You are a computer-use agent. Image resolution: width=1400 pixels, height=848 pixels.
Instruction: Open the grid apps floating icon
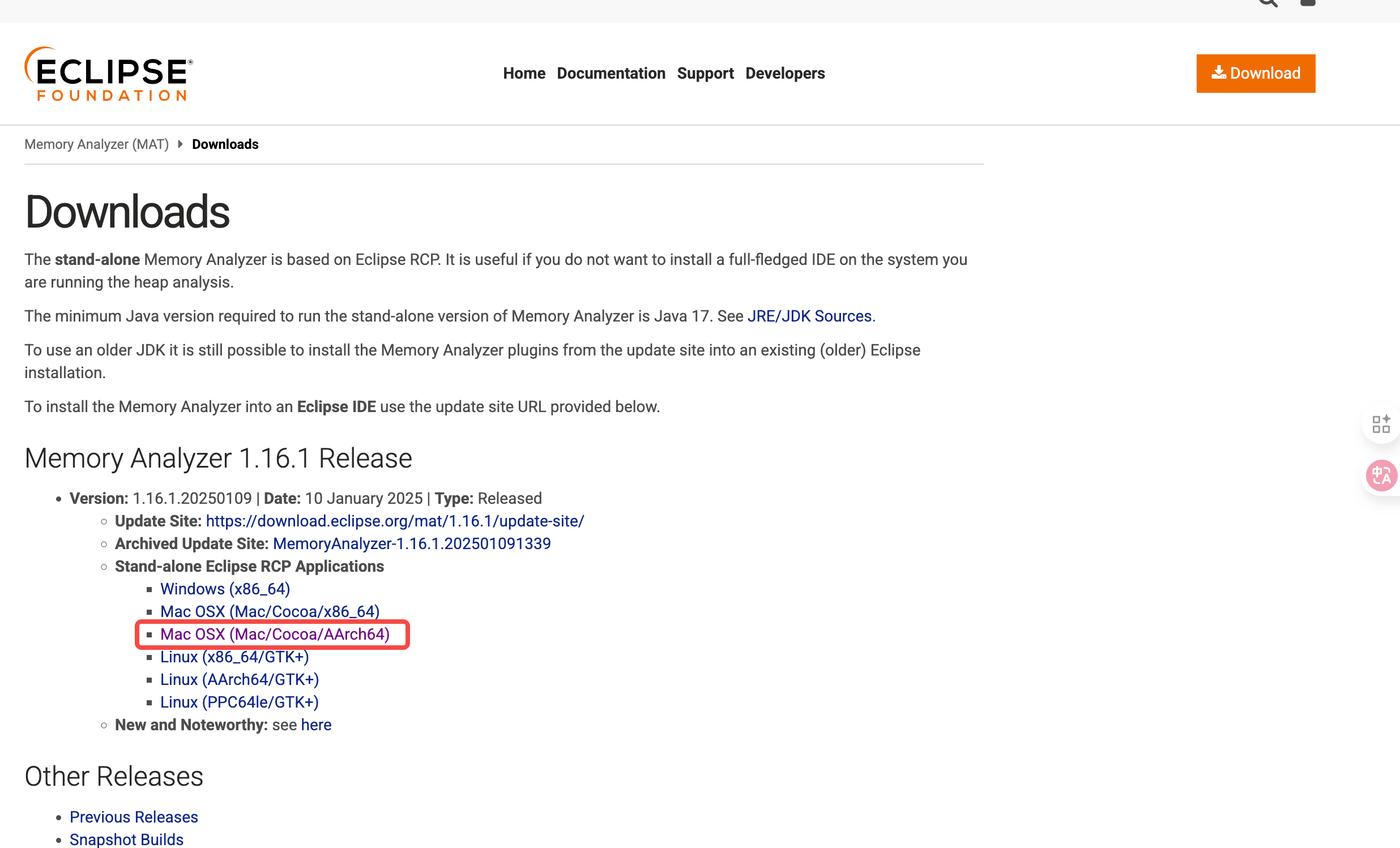coord(1381,423)
